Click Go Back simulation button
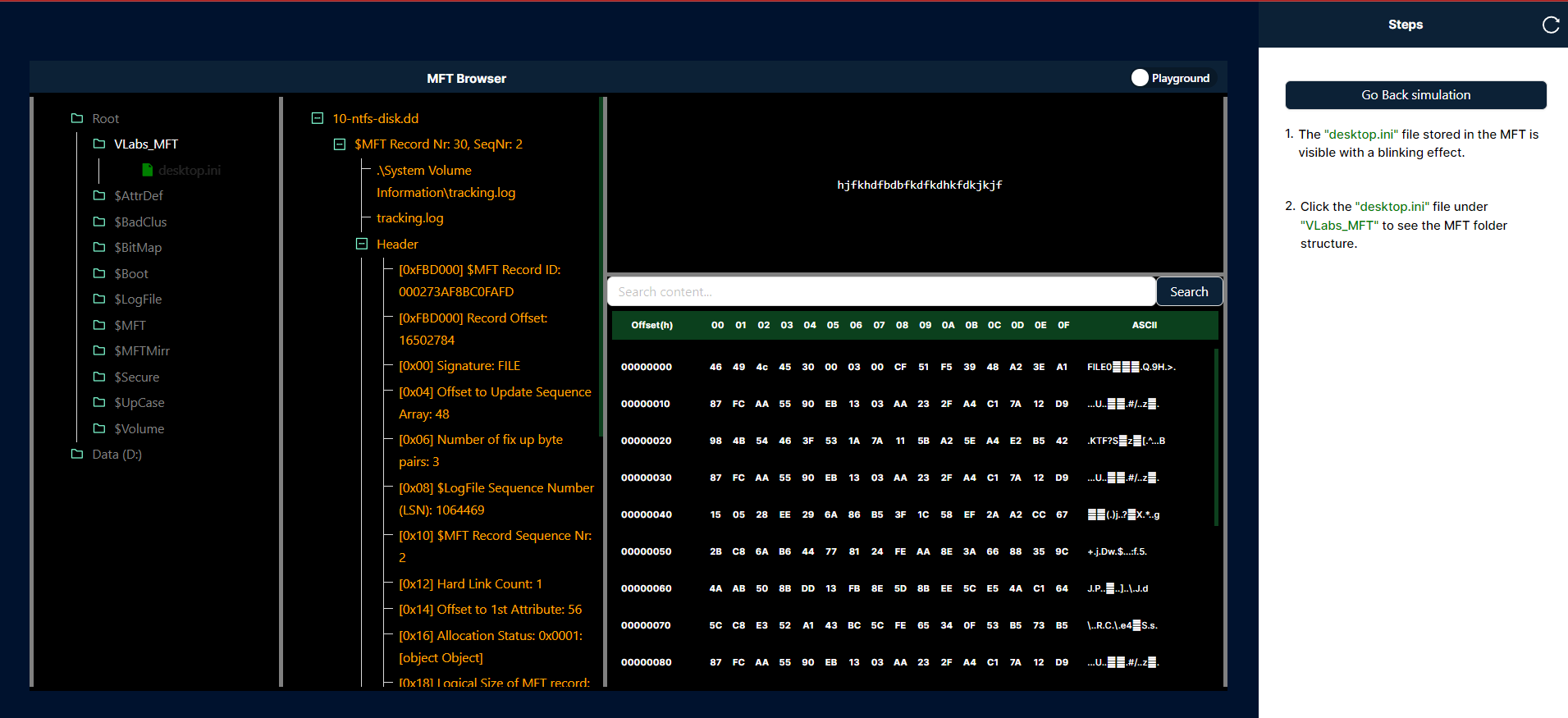 click(x=1415, y=95)
